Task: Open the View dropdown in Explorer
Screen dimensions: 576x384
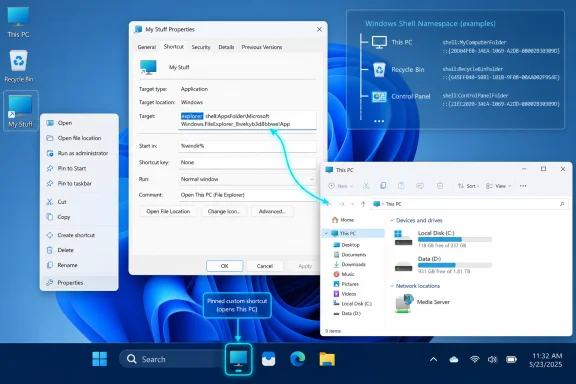Action: 498,186
